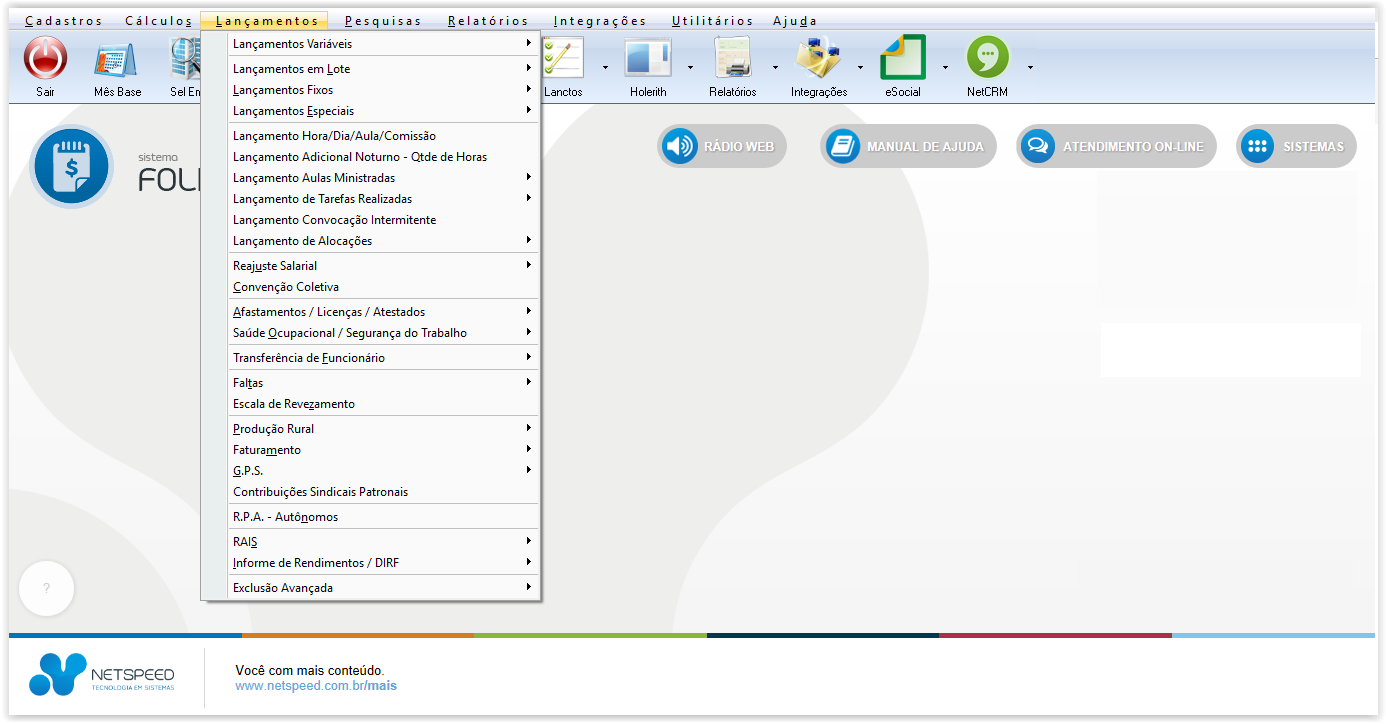Click the Atendimento On-line button
Viewport: 1386px width, 724px height.
coord(1116,146)
